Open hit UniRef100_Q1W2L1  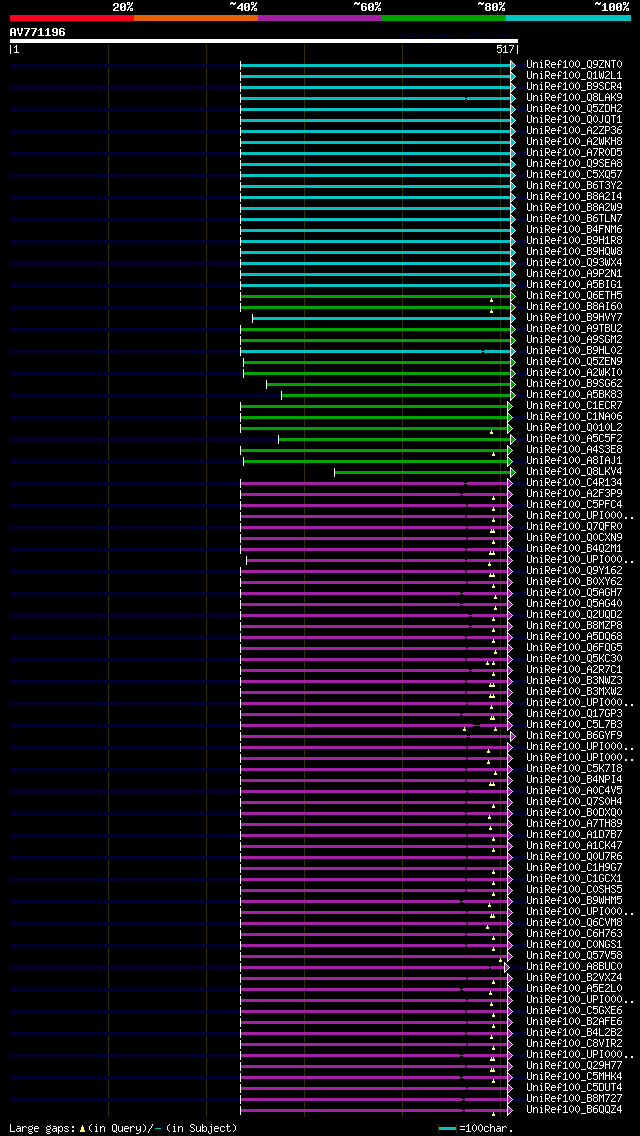click(574, 75)
